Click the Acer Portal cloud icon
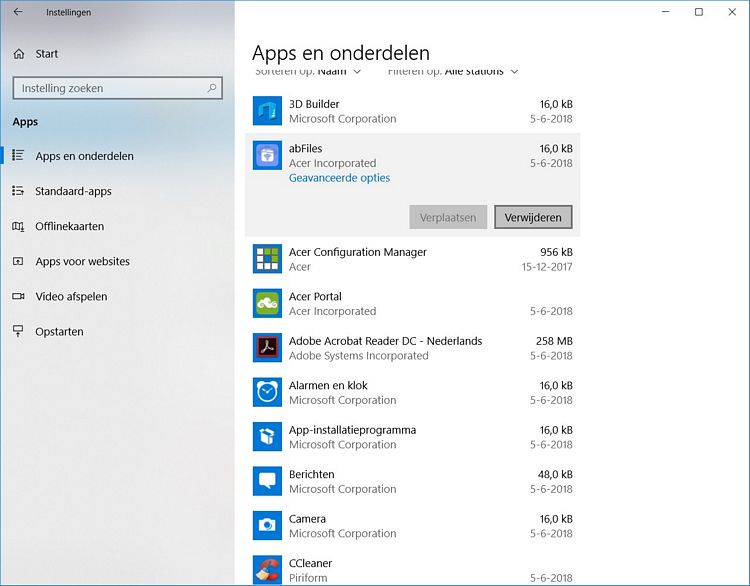 pyautogui.click(x=267, y=303)
